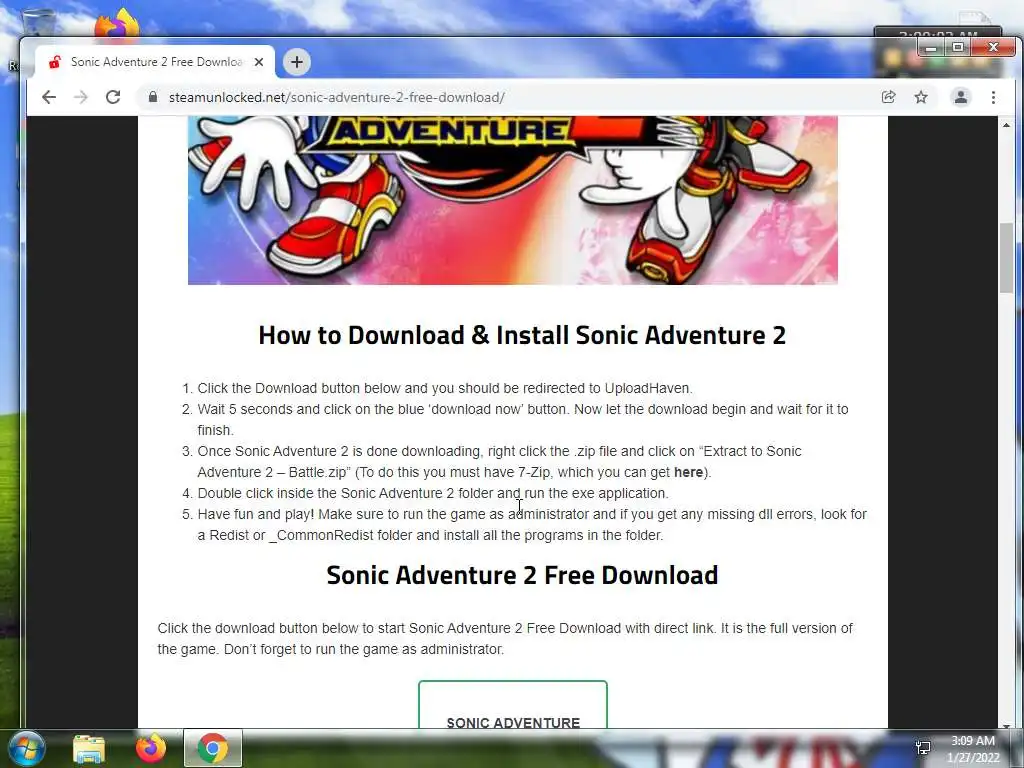Open File Explorer from the taskbar

pos(89,748)
